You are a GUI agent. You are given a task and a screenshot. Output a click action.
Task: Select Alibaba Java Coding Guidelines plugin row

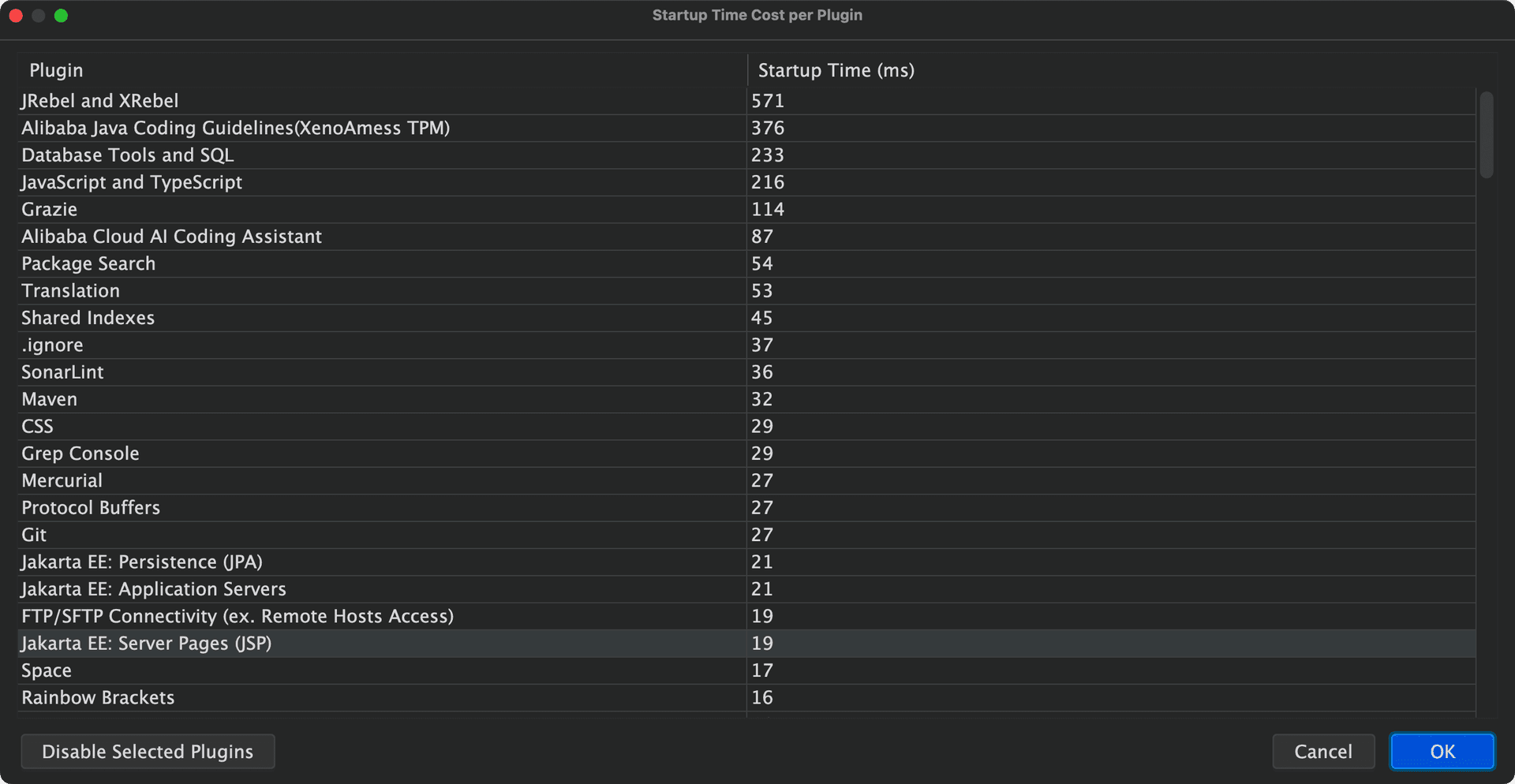click(746, 128)
